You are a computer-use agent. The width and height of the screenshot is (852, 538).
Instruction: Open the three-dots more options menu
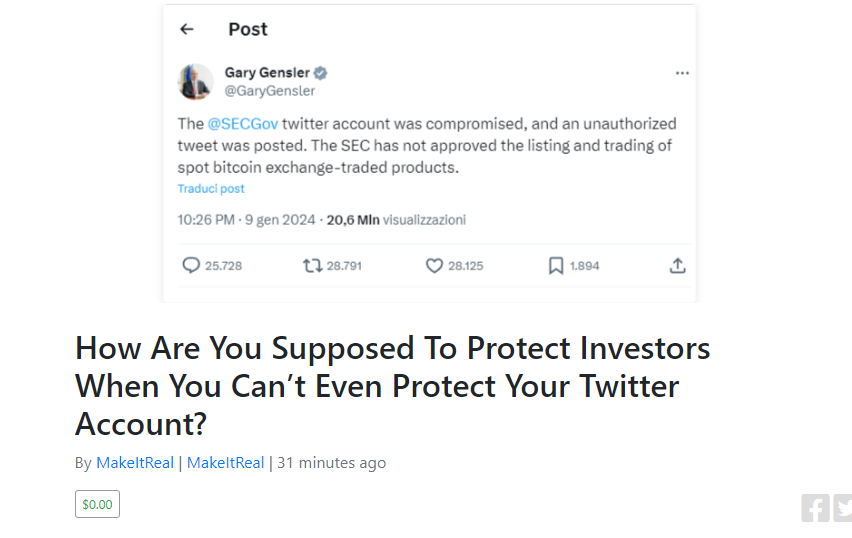point(682,73)
